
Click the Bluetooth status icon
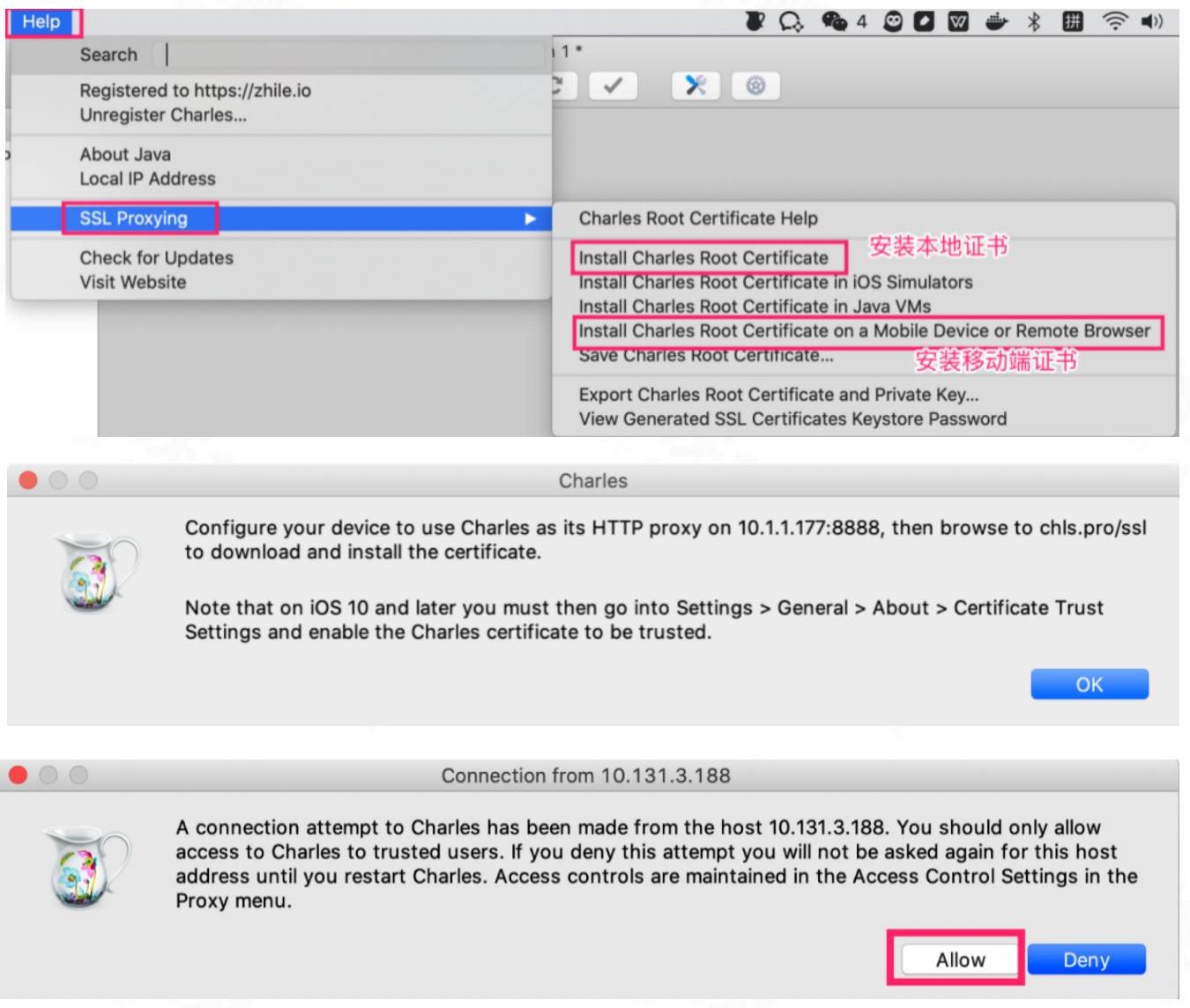click(1034, 21)
